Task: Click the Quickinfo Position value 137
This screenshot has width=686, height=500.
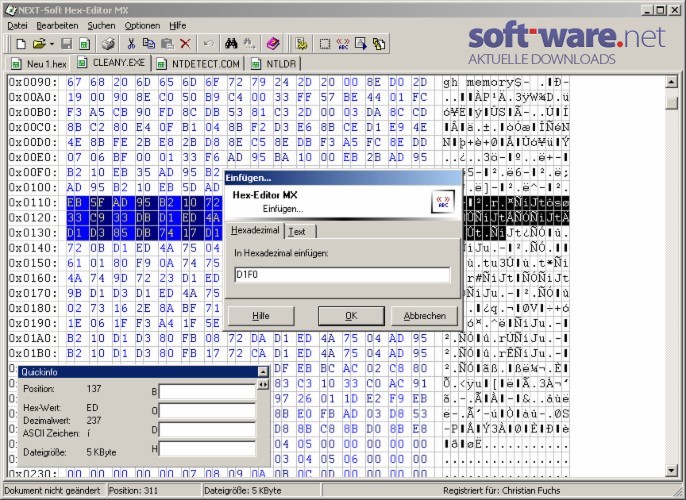Action: point(94,388)
